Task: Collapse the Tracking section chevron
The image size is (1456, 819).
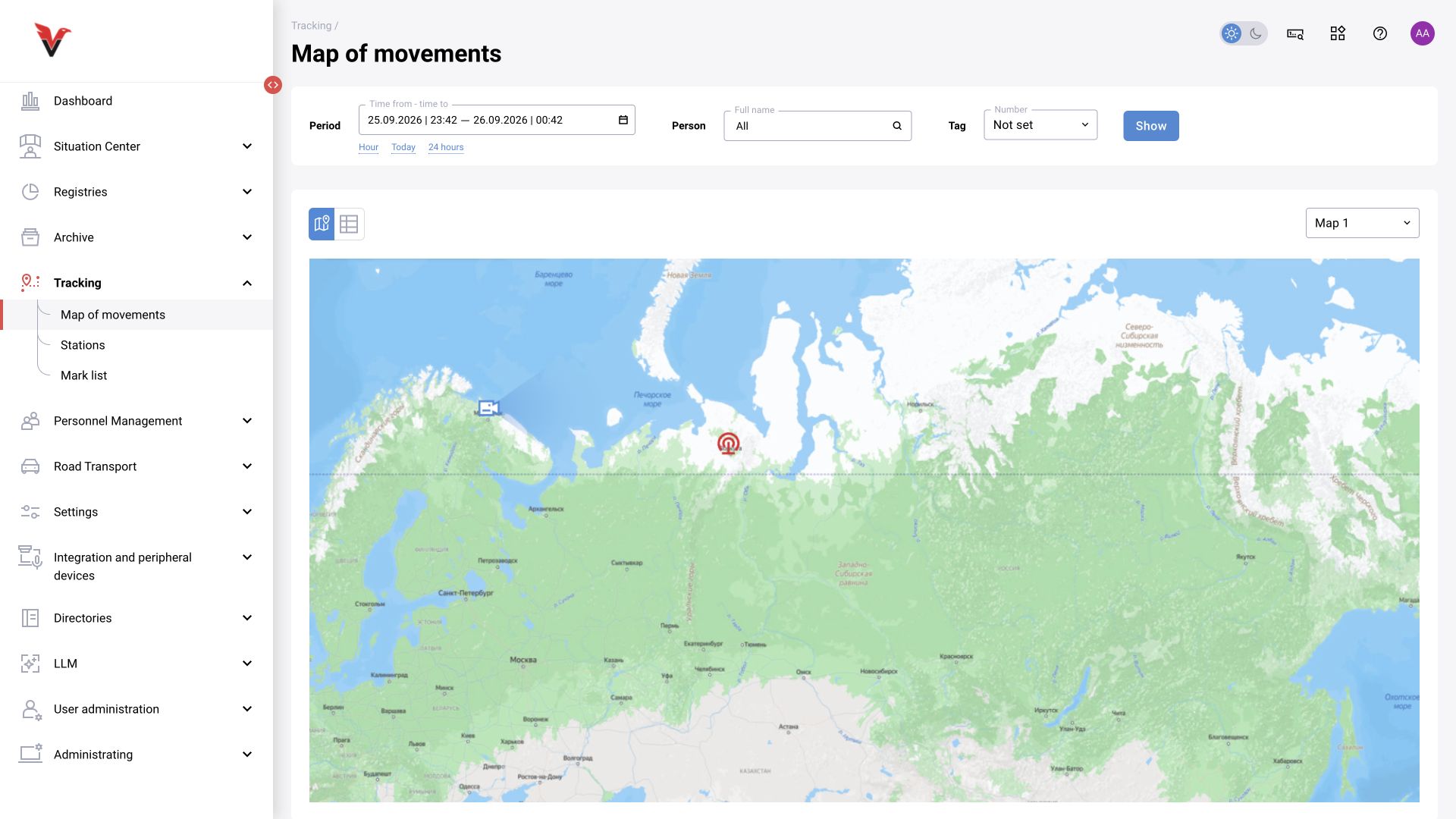Action: [247, 283]
